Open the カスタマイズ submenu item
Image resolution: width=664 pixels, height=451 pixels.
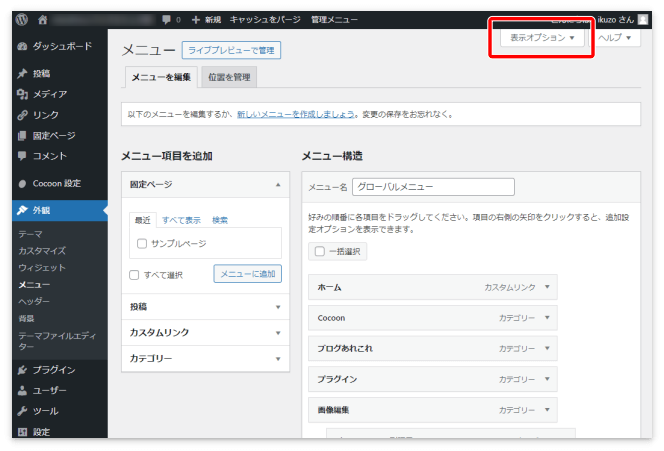point(42,251)
